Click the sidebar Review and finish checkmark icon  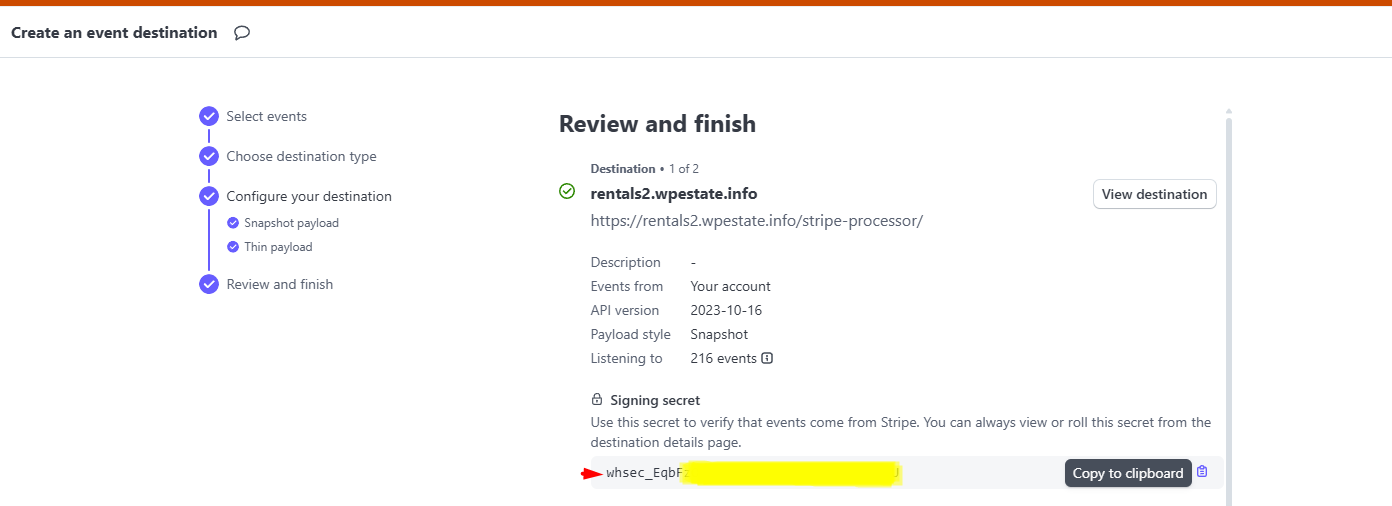[x=209, y=284]
